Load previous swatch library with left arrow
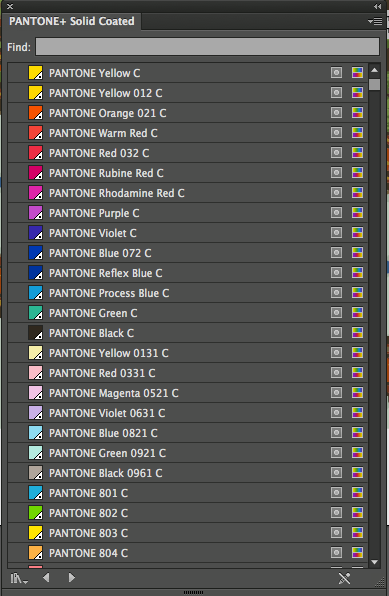This screenshot has height=596, width=389. click(46, 578)
